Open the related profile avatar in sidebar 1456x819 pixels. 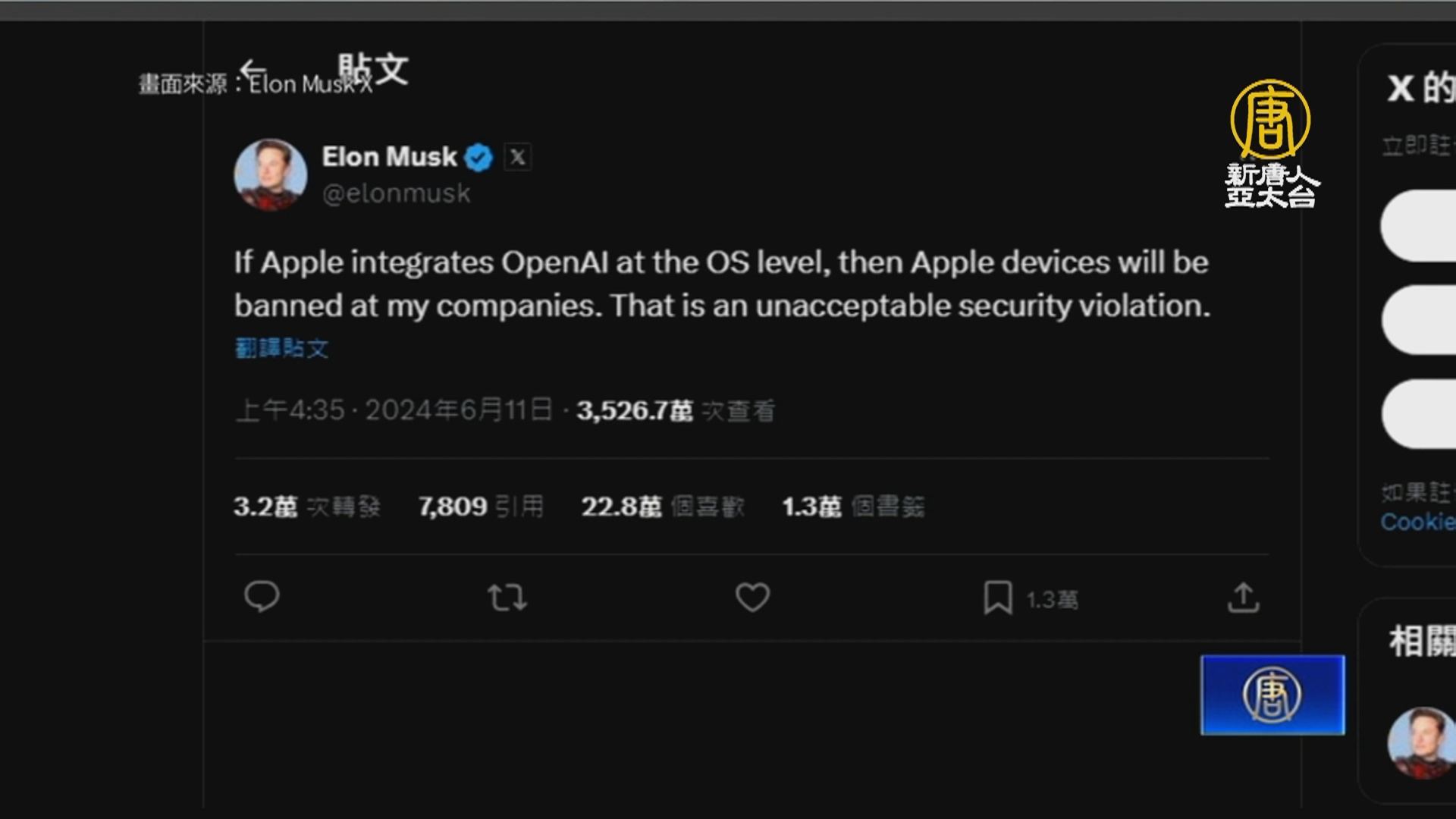[1420, 742]
